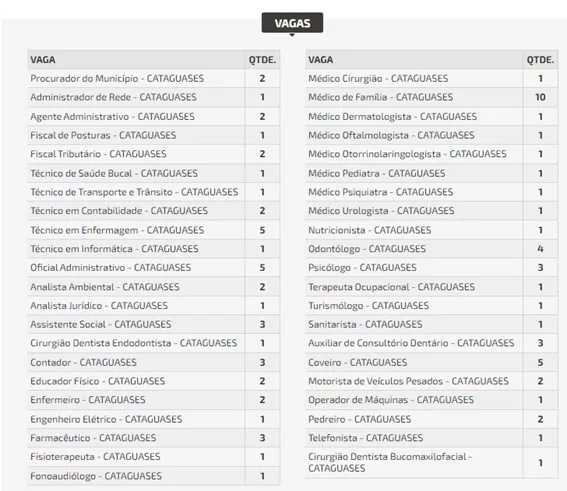Screen dimensions: 567x491
Task: Click Auxiliar de Consultório Dentário entry
Action: (411, 343)
